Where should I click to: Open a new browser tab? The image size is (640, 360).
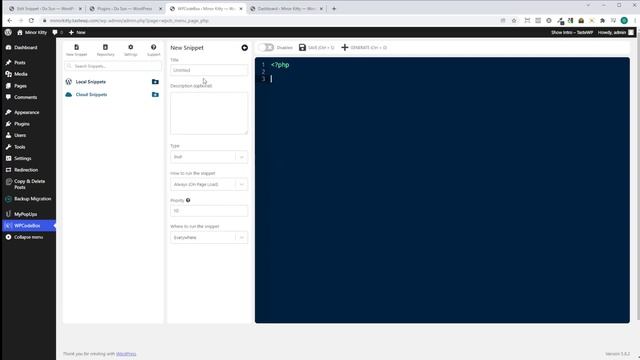[334, 9]
